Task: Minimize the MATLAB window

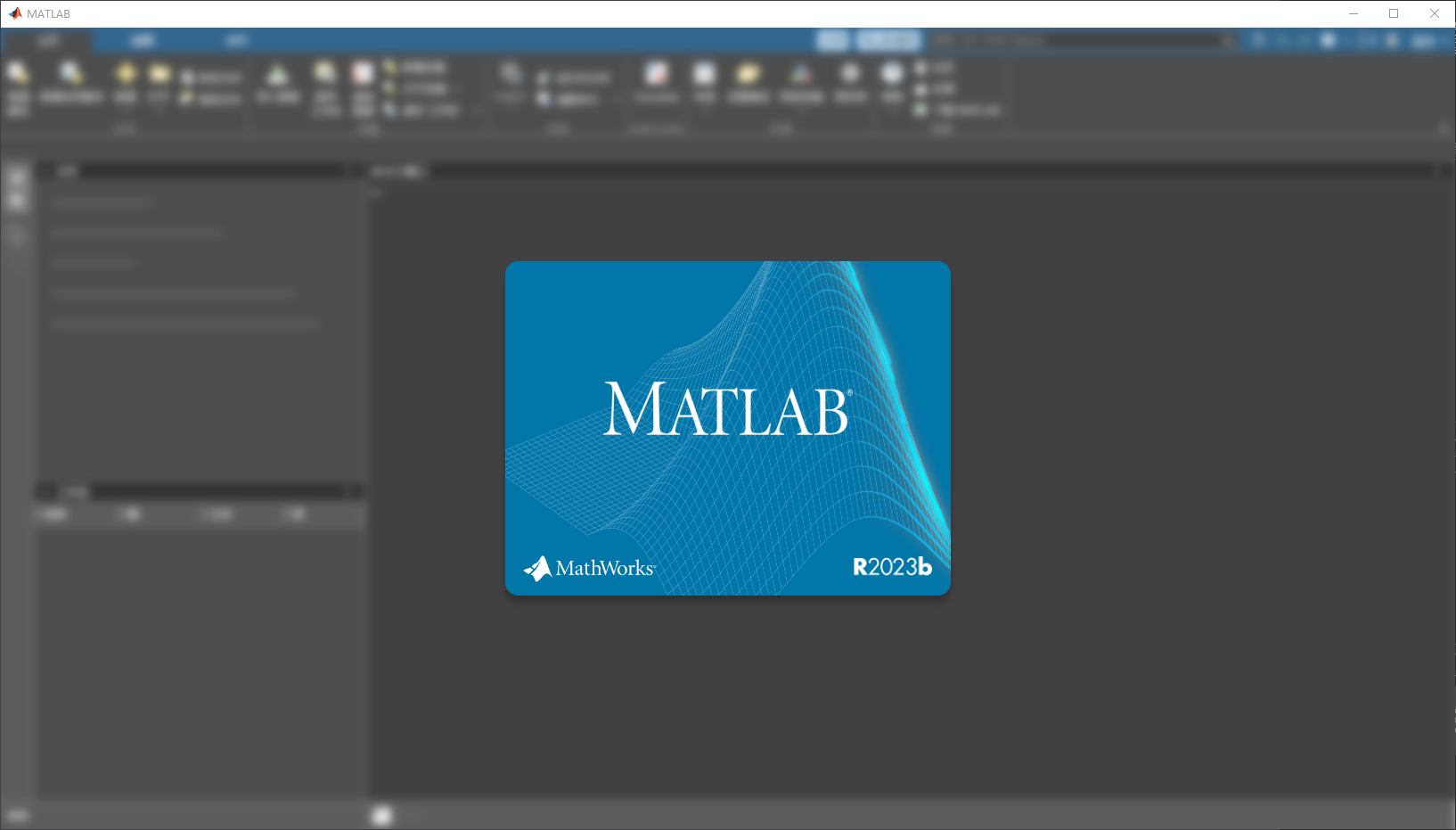Action: click(1353, 13)
